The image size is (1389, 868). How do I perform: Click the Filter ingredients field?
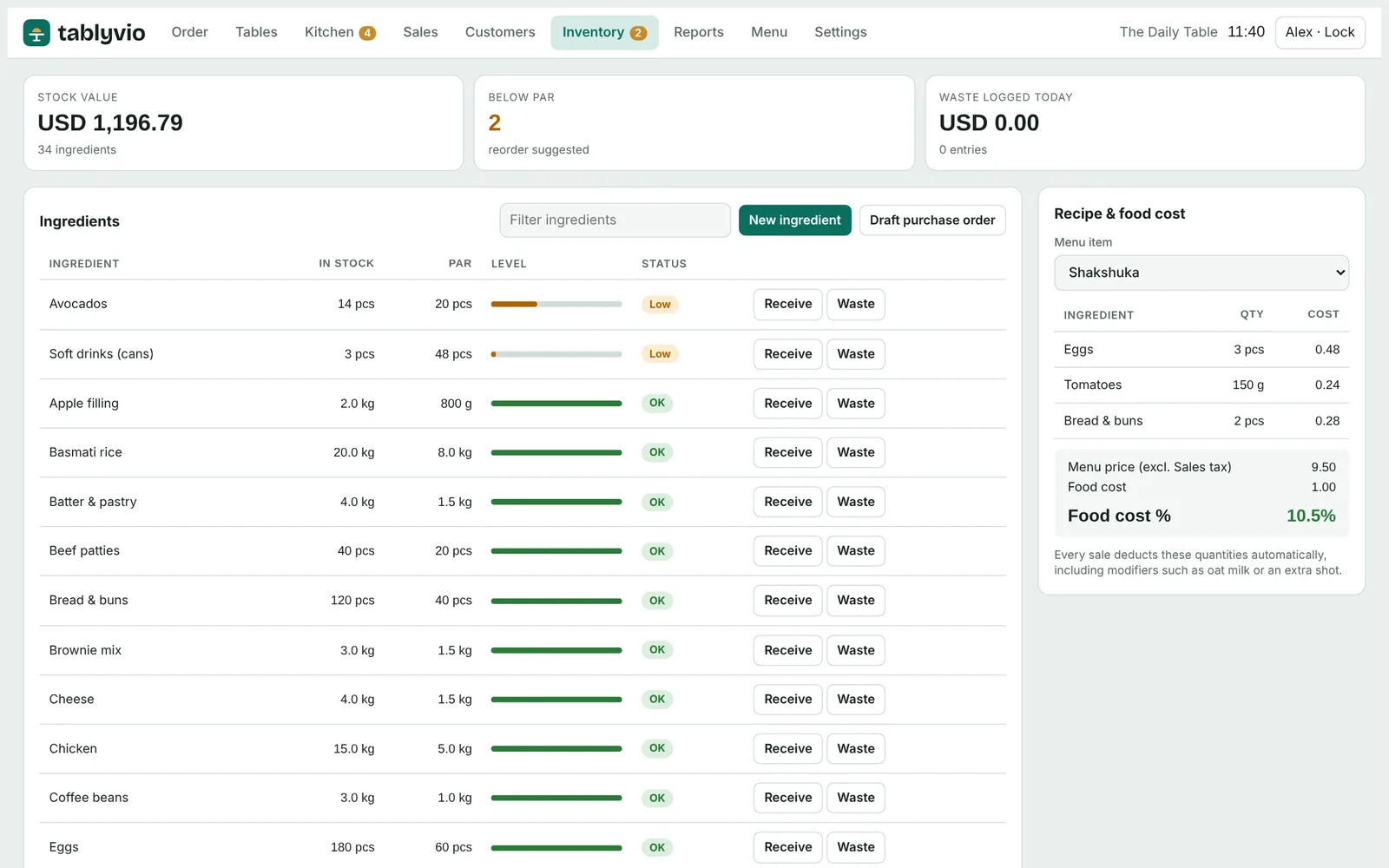click(x=615, y=220)
